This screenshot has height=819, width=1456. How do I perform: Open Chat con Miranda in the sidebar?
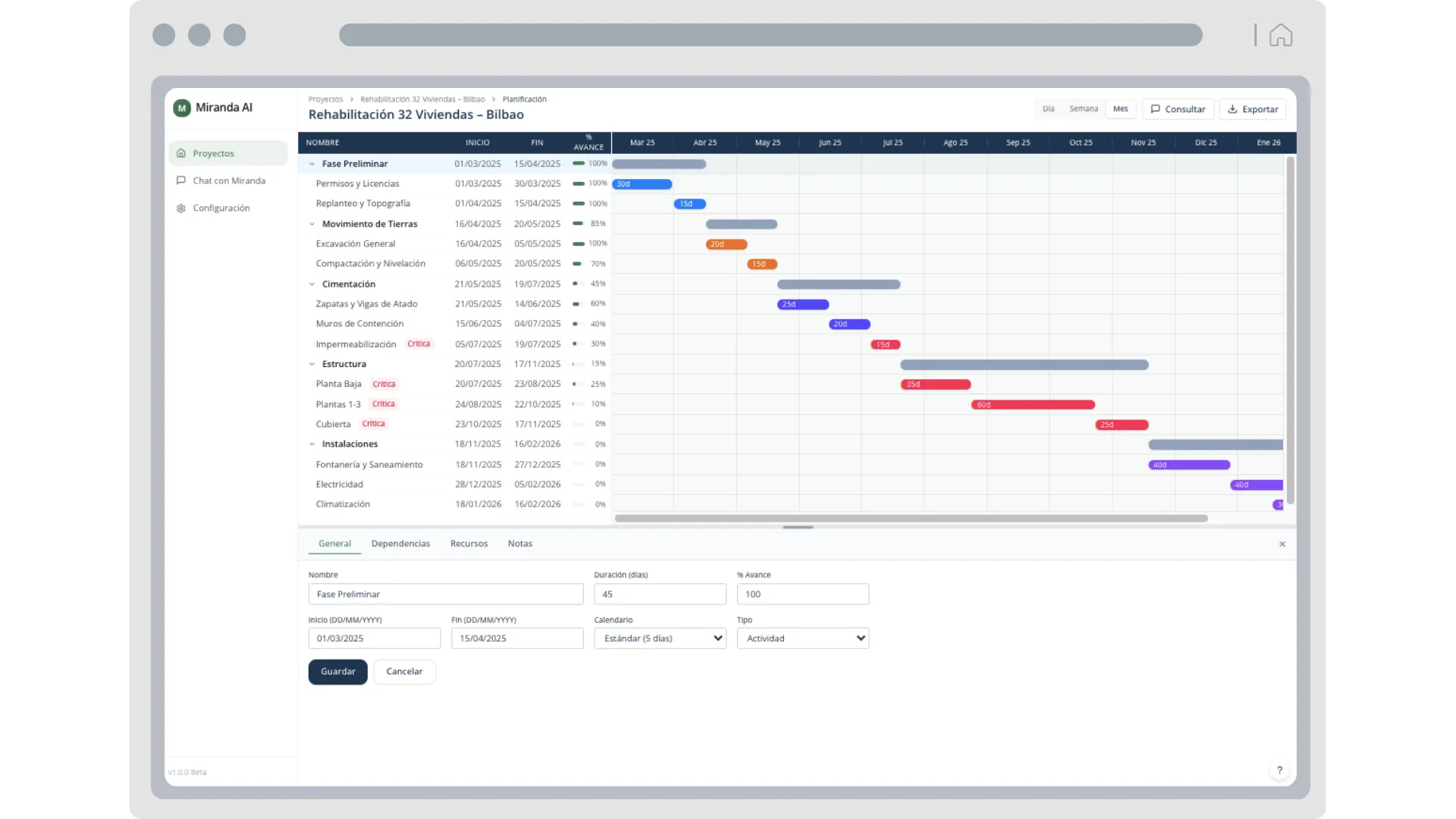tap(228, 180)
